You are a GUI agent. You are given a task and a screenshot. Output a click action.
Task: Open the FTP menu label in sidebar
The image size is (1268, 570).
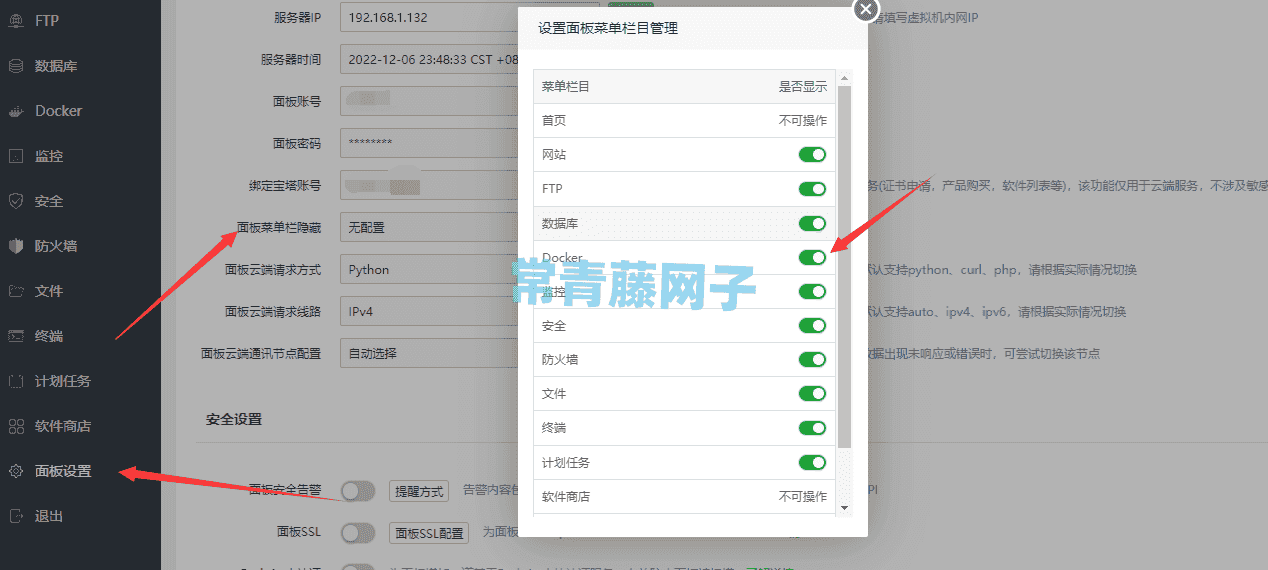click(47, 21)
